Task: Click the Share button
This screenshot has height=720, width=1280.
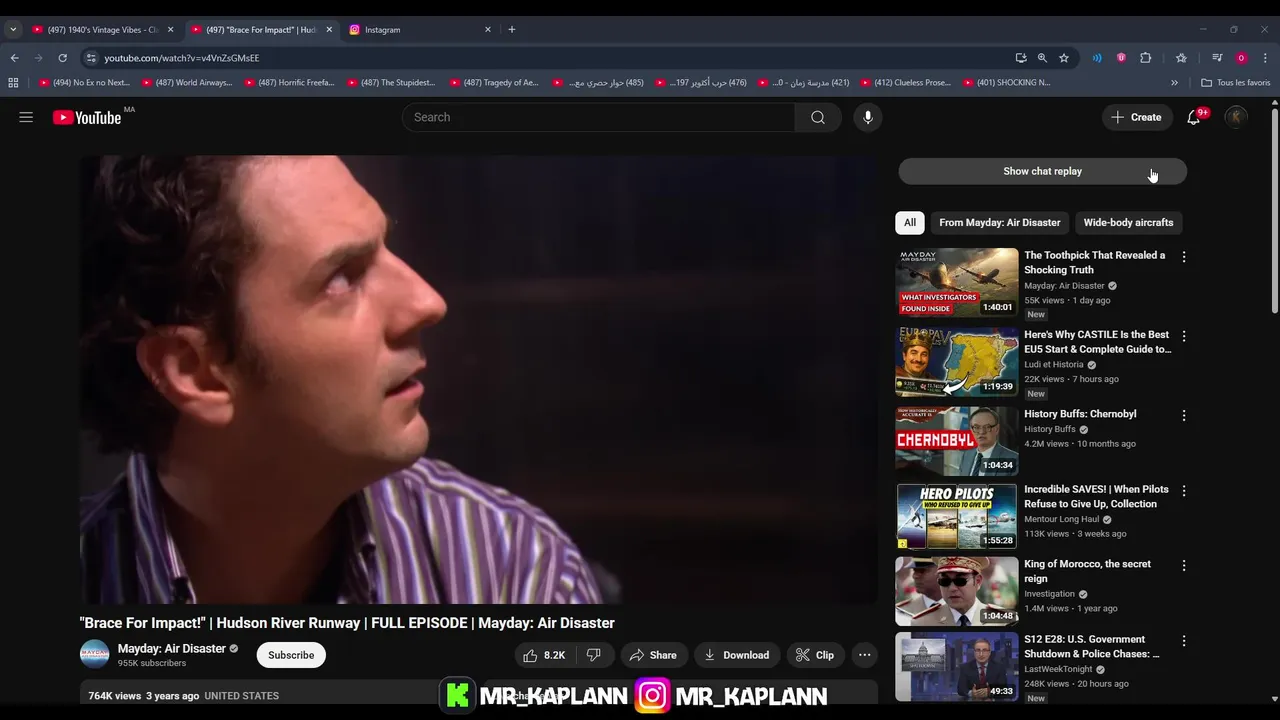Action: 654,655
